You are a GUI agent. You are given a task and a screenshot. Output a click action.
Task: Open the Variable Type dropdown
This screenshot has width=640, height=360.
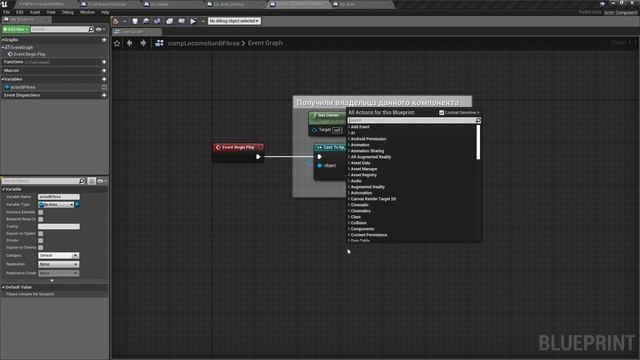tap(56, 204)
